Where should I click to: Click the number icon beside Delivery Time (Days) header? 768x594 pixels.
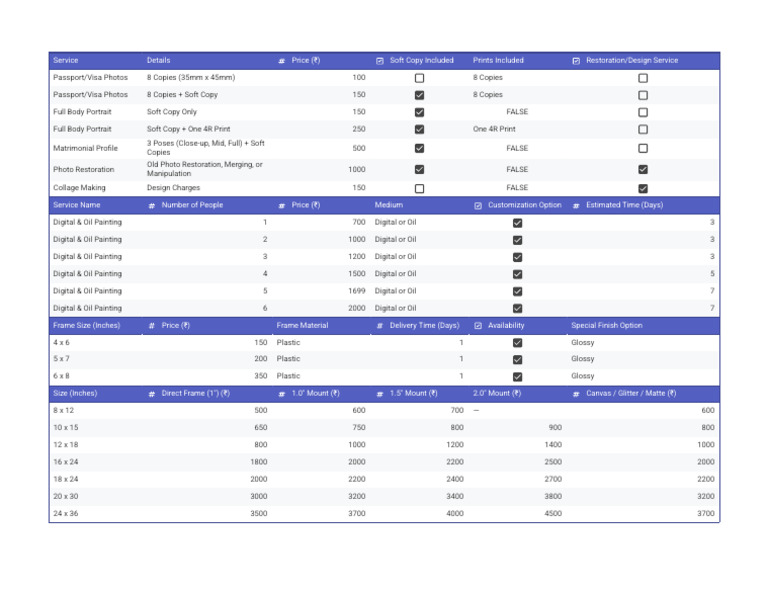click(380, 326)
